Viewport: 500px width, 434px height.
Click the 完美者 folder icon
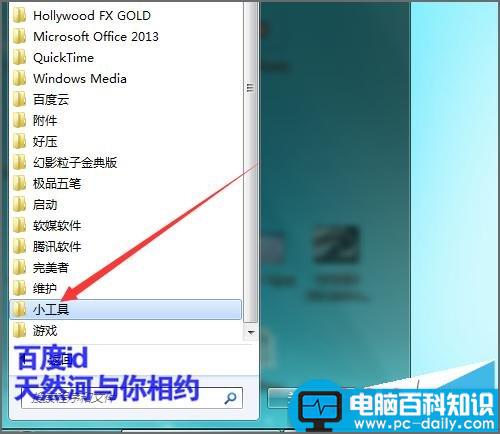(19, 267)
